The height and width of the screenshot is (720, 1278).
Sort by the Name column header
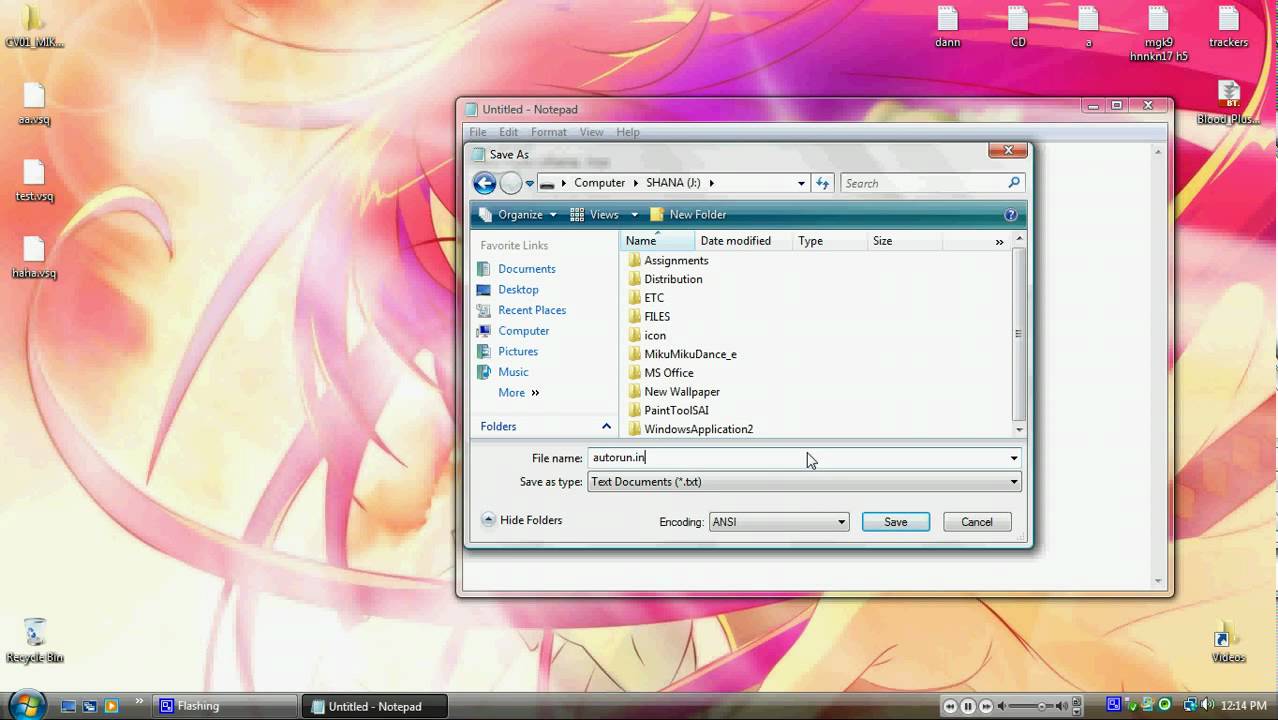pyautogui.click(x=656, y=241)
